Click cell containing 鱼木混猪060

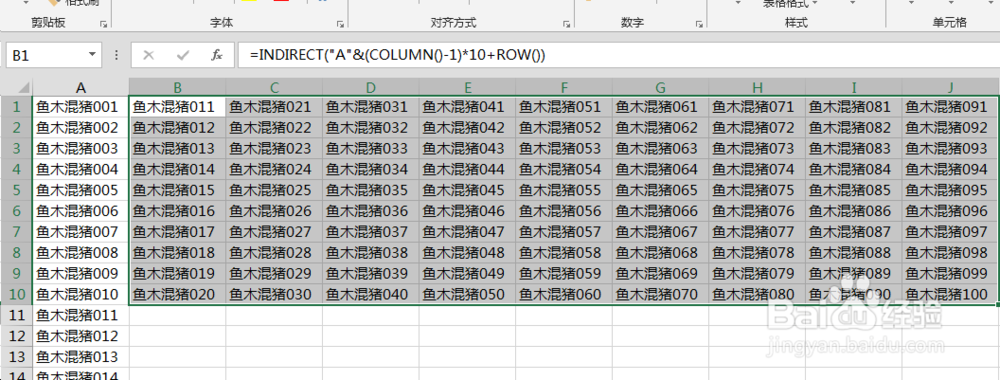point(564,294)
